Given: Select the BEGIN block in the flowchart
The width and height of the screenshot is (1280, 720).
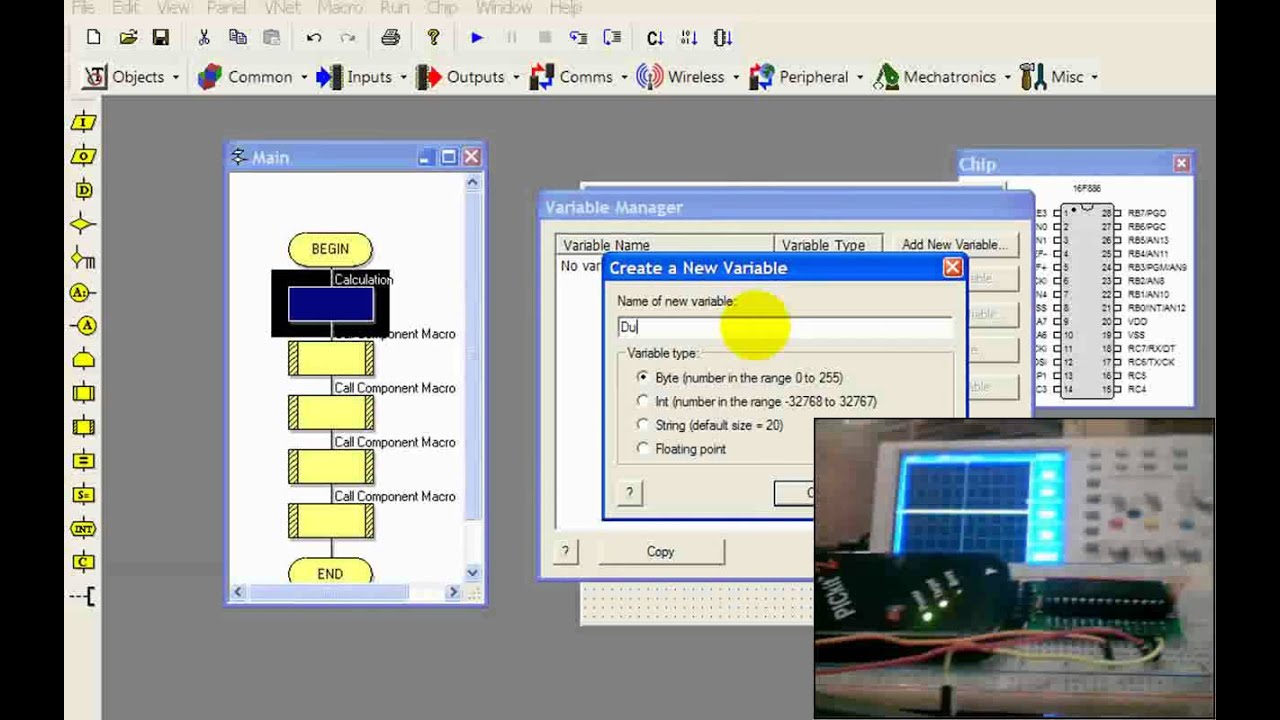Looking at the screenshot, I should click(x=330, y=249).
